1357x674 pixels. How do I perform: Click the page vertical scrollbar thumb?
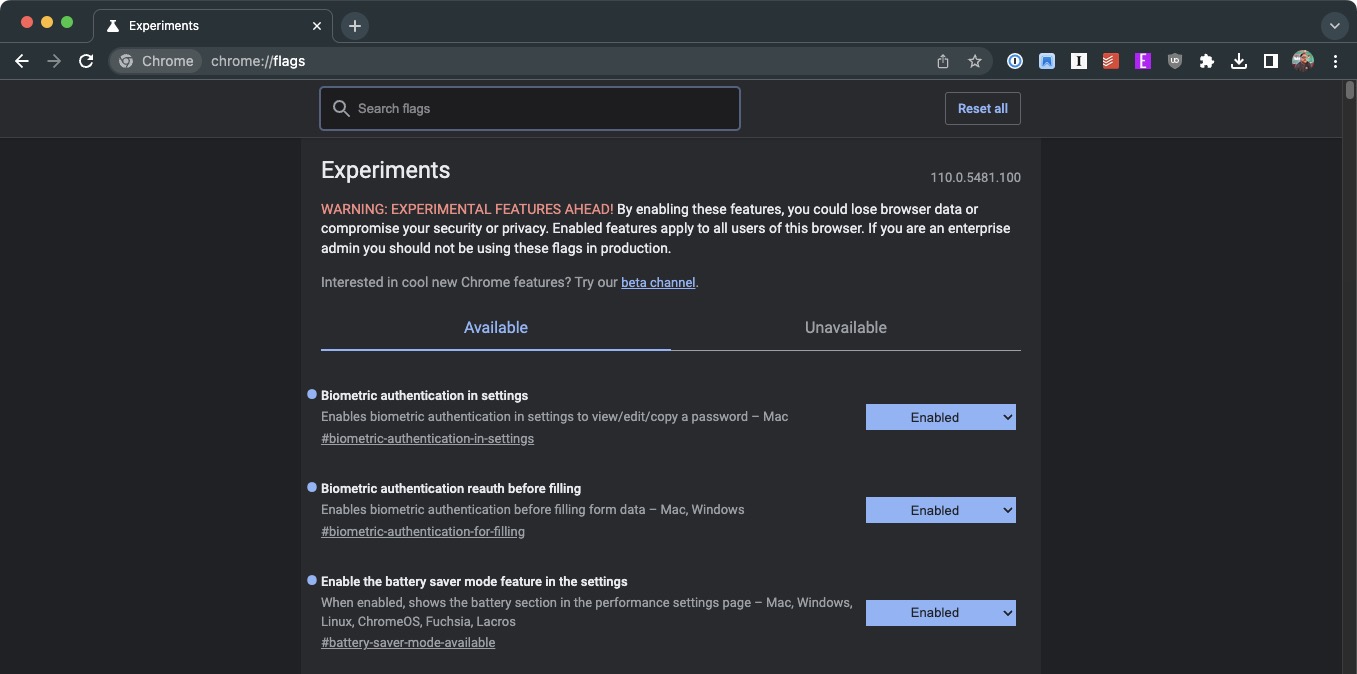coord(1350,90)
